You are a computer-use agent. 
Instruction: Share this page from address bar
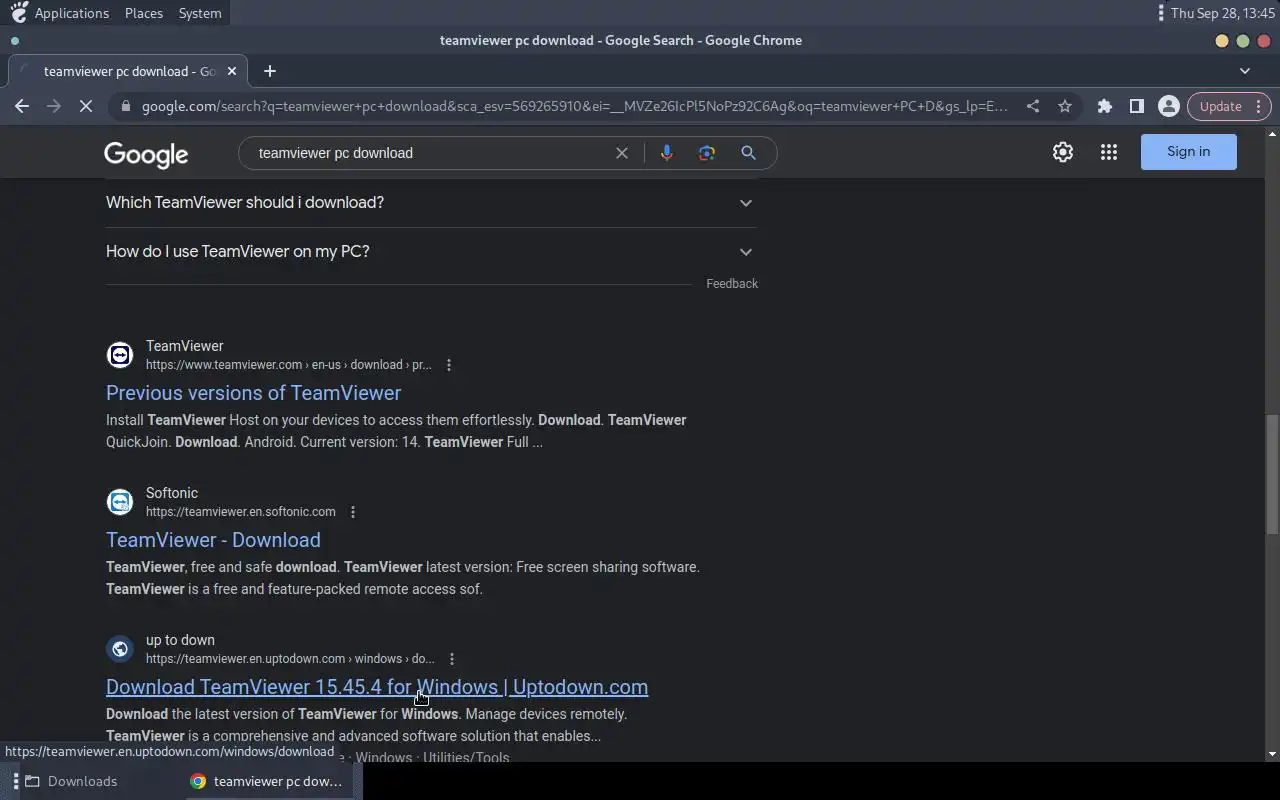[1033, 106]
